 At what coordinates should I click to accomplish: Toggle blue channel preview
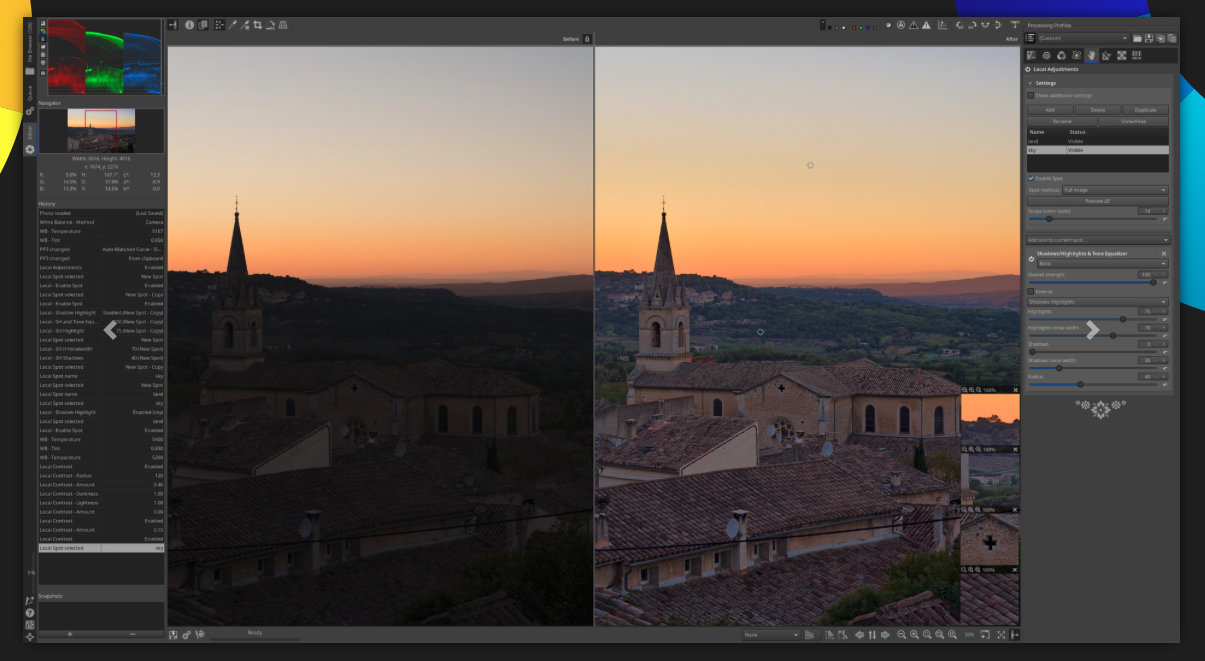(868, 27)
